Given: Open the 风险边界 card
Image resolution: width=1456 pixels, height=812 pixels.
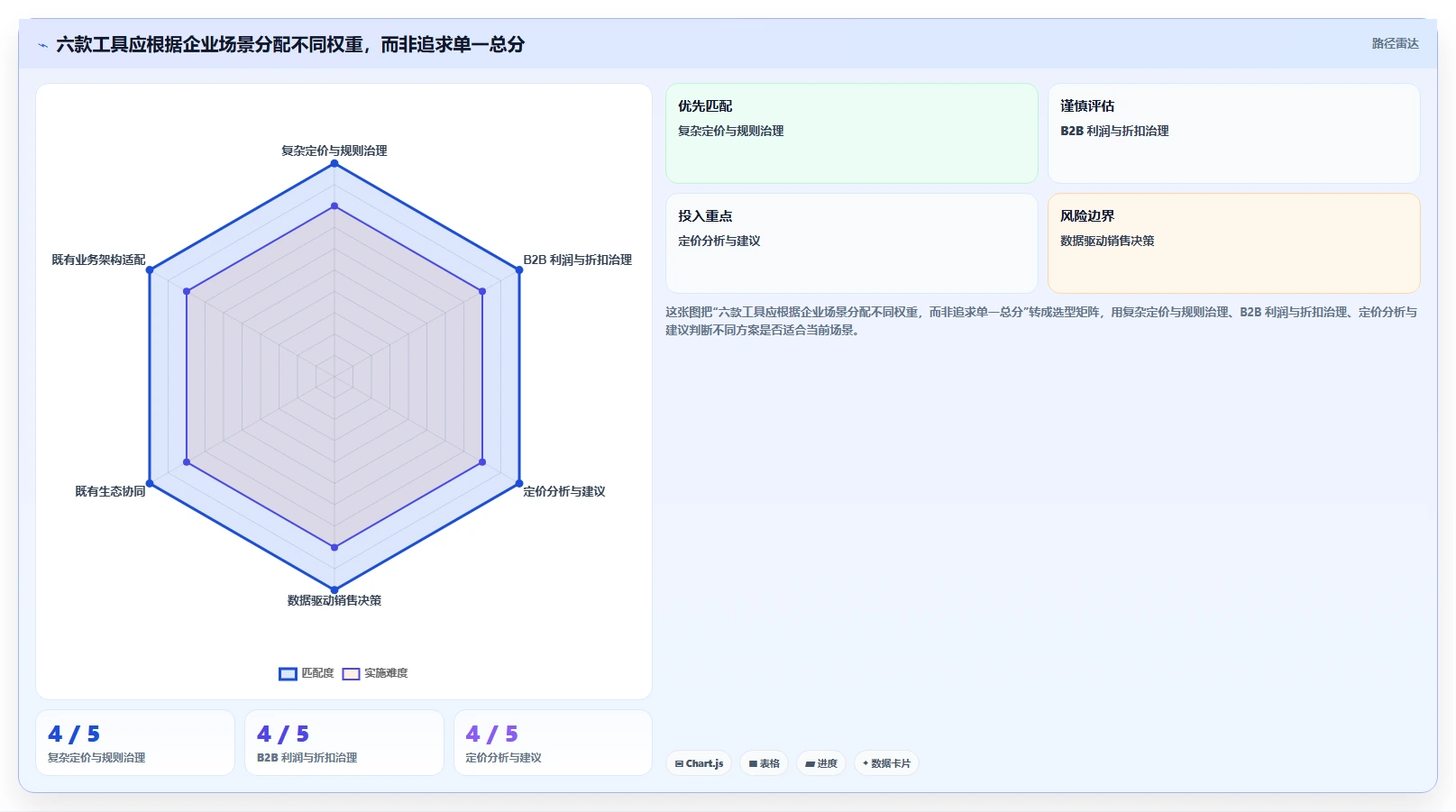Looking at the screenshot, I should [1233, 243].
